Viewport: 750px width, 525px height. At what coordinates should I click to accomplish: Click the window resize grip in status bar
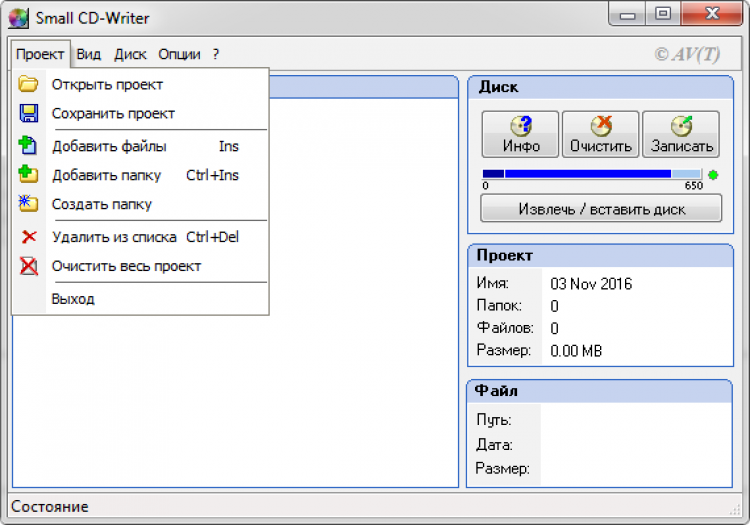[x=734, y=510]
